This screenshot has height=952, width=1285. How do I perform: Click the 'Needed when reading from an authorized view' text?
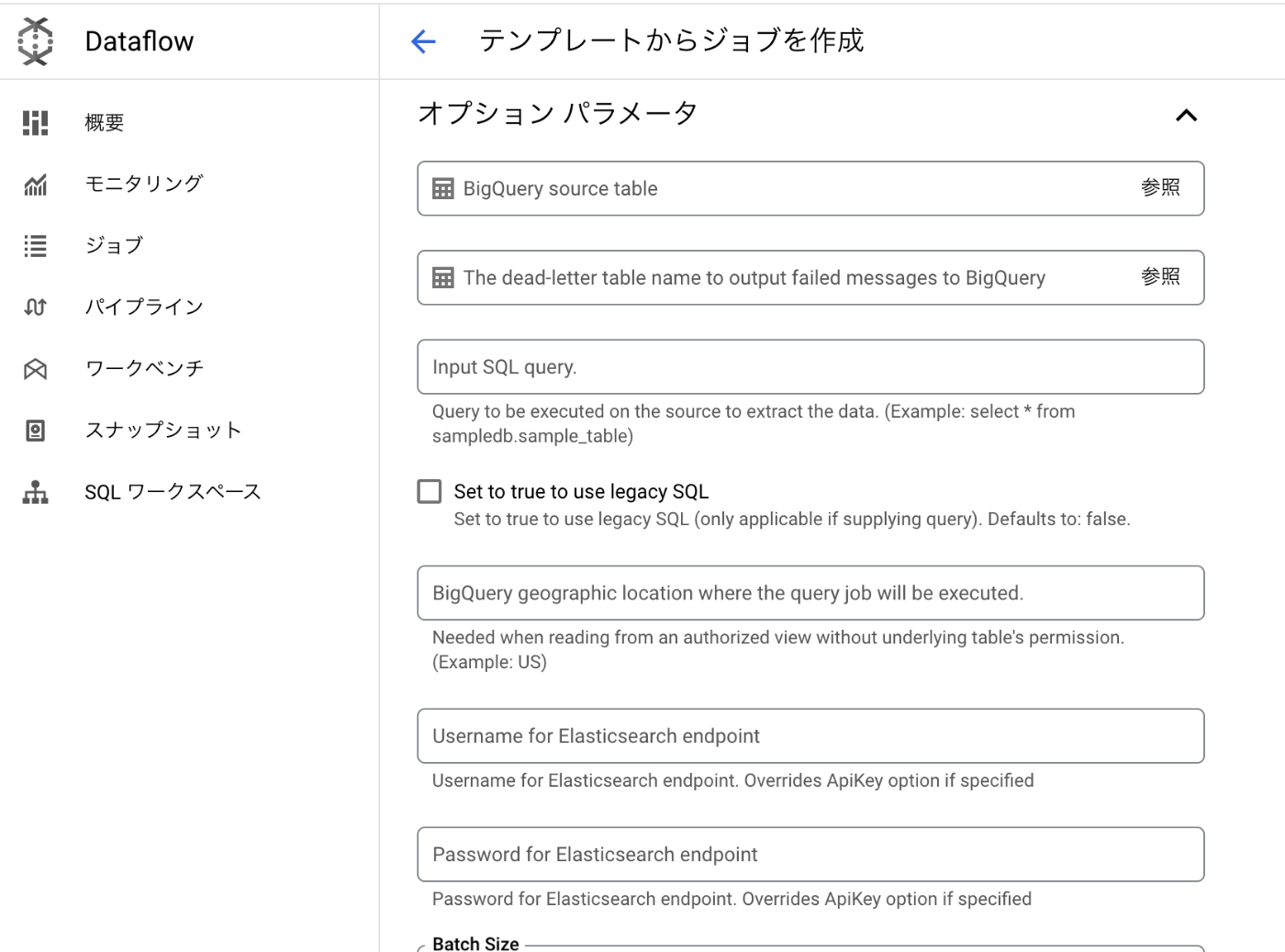(778, 650)
